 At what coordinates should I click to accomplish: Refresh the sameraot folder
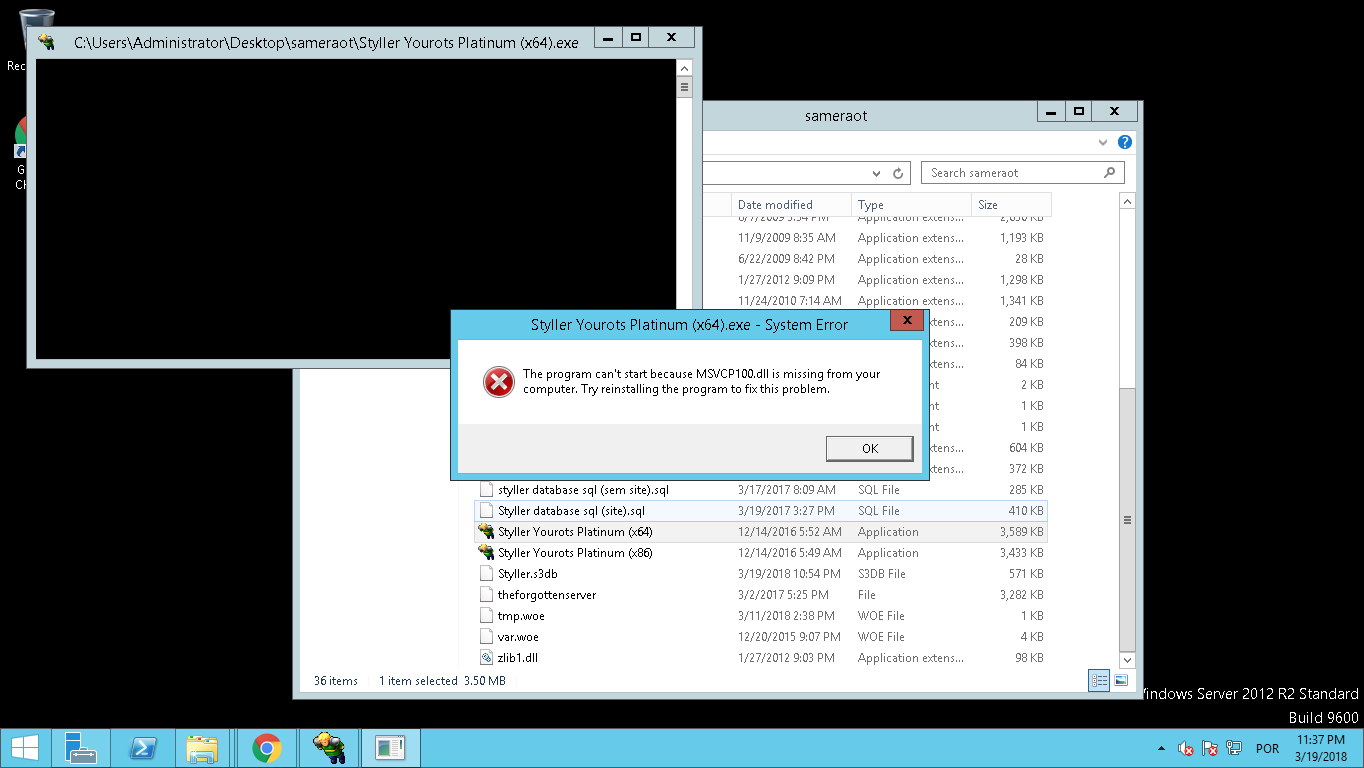(898, 173)
